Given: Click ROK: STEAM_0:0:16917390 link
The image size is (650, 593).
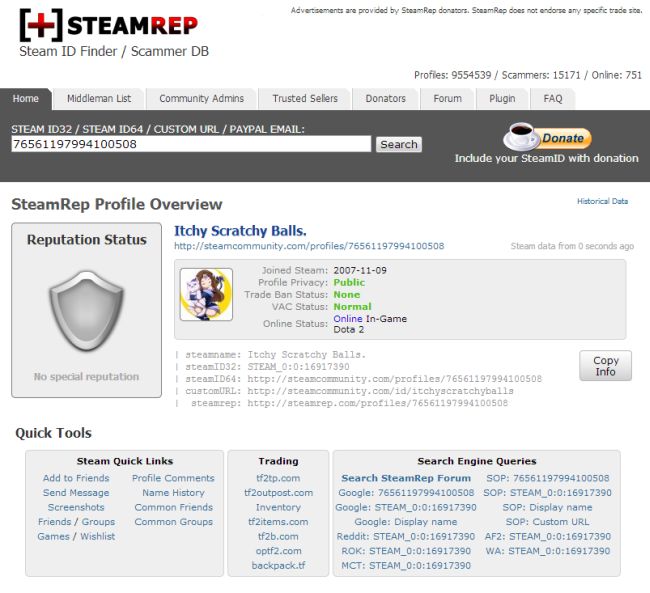Looking at the screenshot, I should point(406,551).
